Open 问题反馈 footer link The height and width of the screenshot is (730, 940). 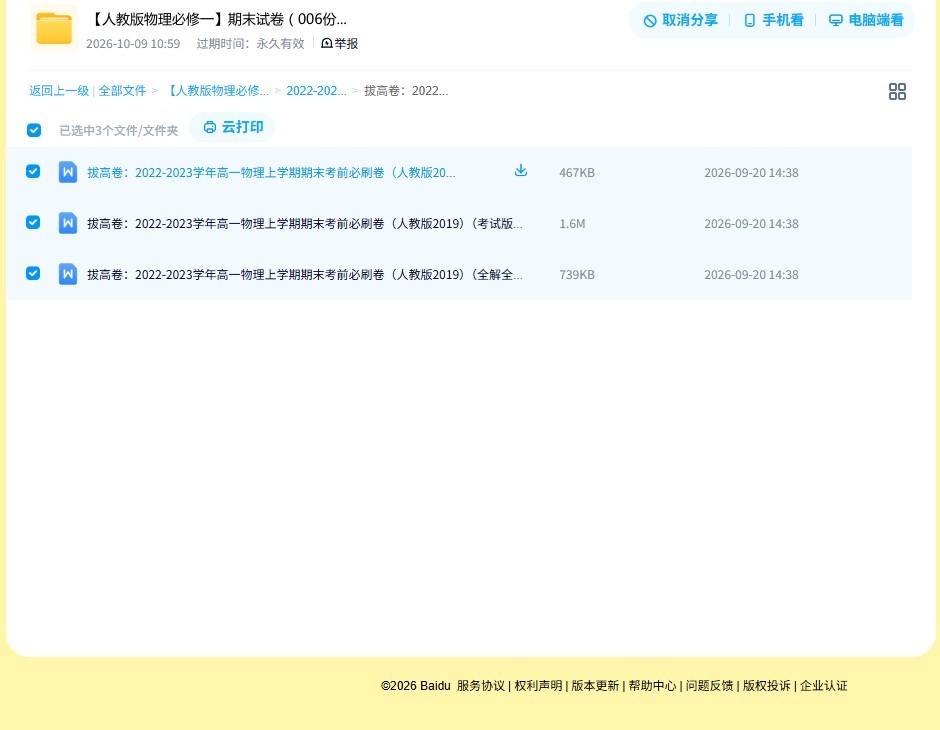709,686
